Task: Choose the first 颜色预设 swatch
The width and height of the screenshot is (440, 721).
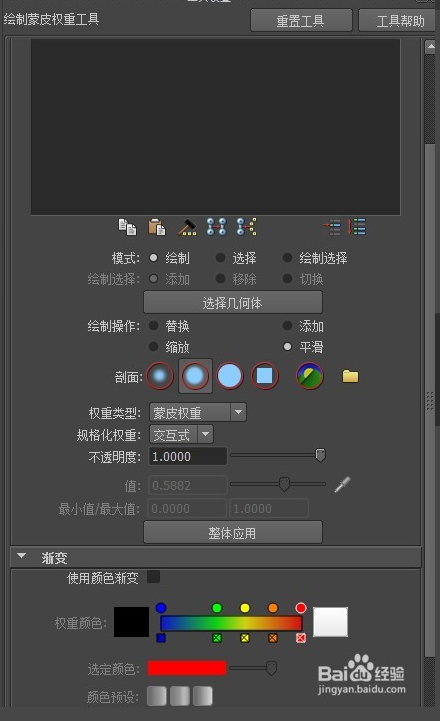Action: [x=157, y=696]
